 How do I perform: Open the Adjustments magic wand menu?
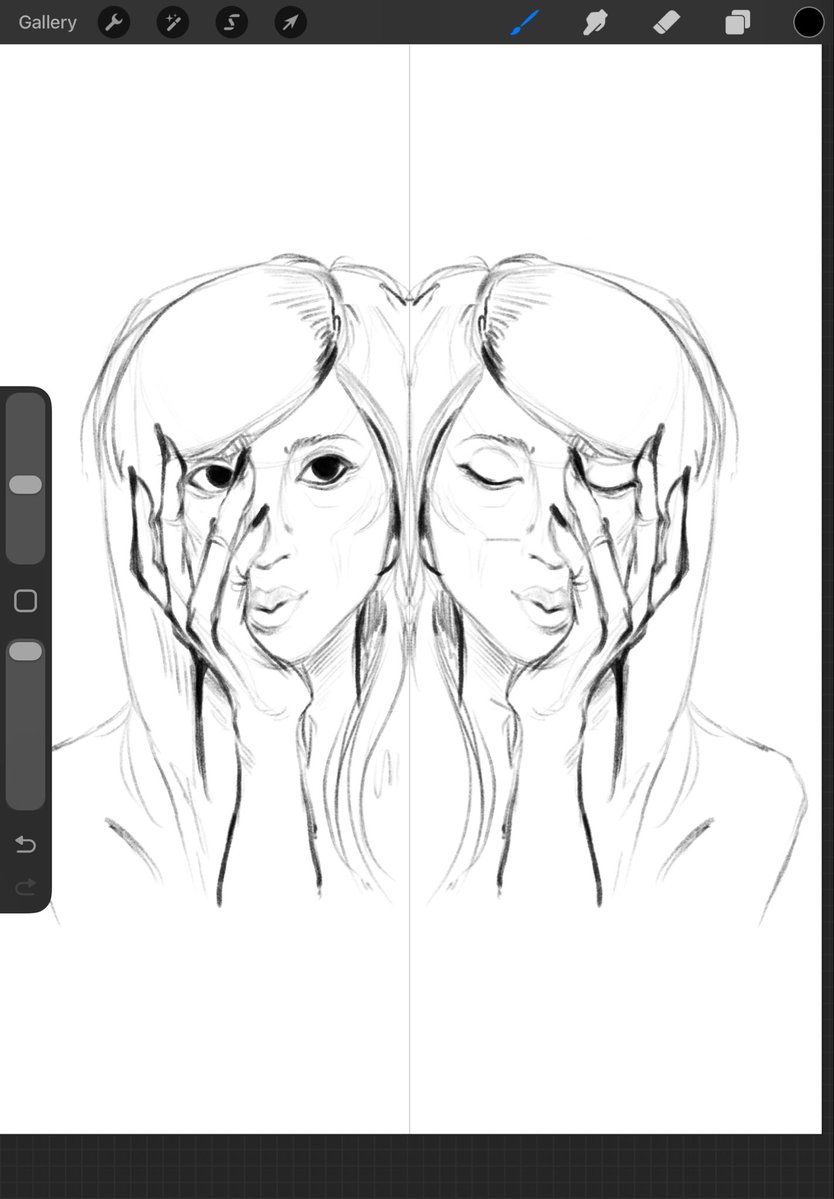[x=173, y=22]
